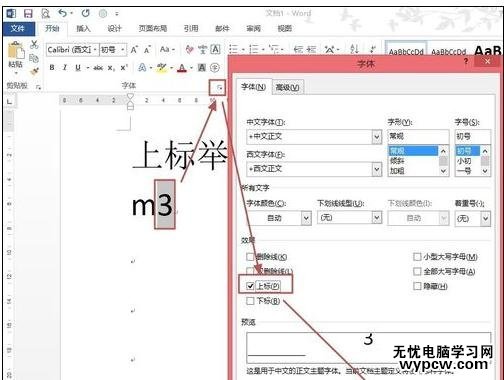Enable 全部大写字母(A) all caps checkbox
This screenshot has width=504, height=380.
(417, 271)
